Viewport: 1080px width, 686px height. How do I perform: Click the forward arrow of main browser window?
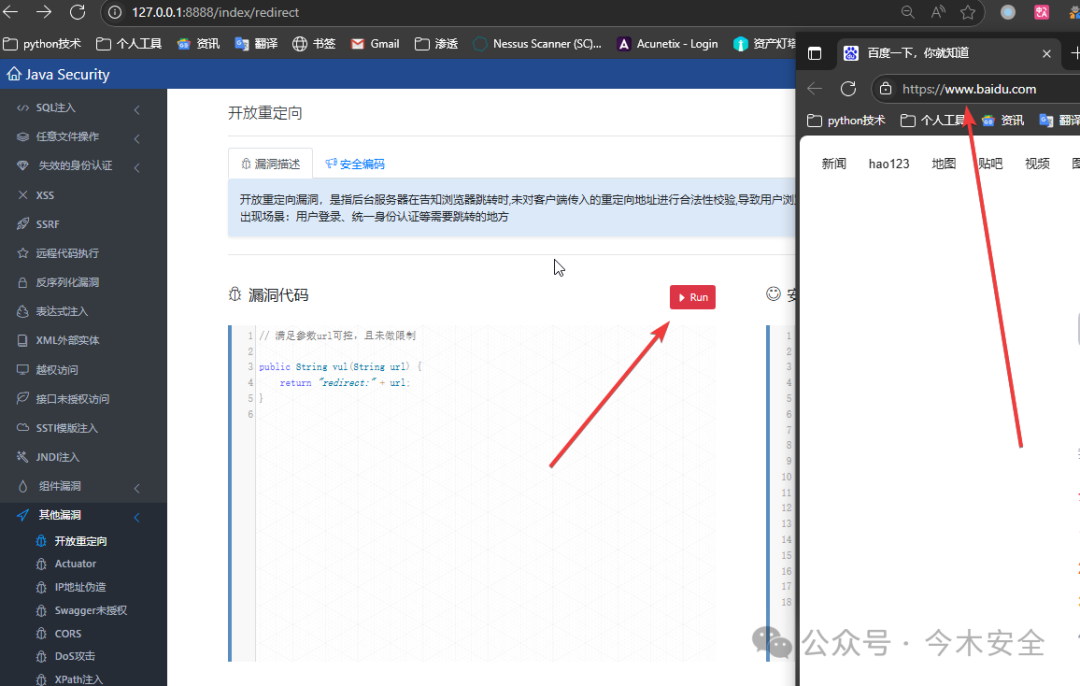(43, 12)
